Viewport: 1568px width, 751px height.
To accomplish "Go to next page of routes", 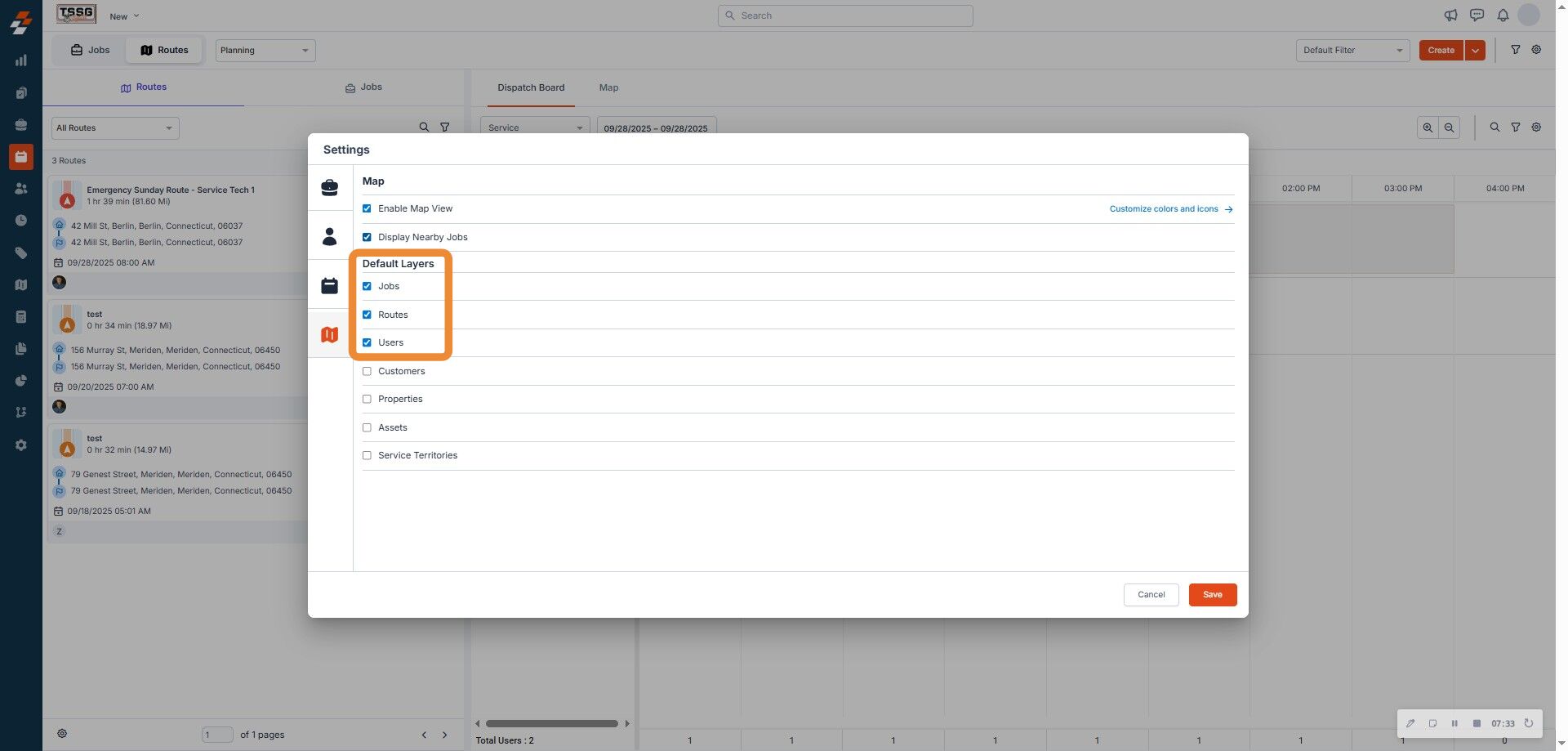I will 445,735.
